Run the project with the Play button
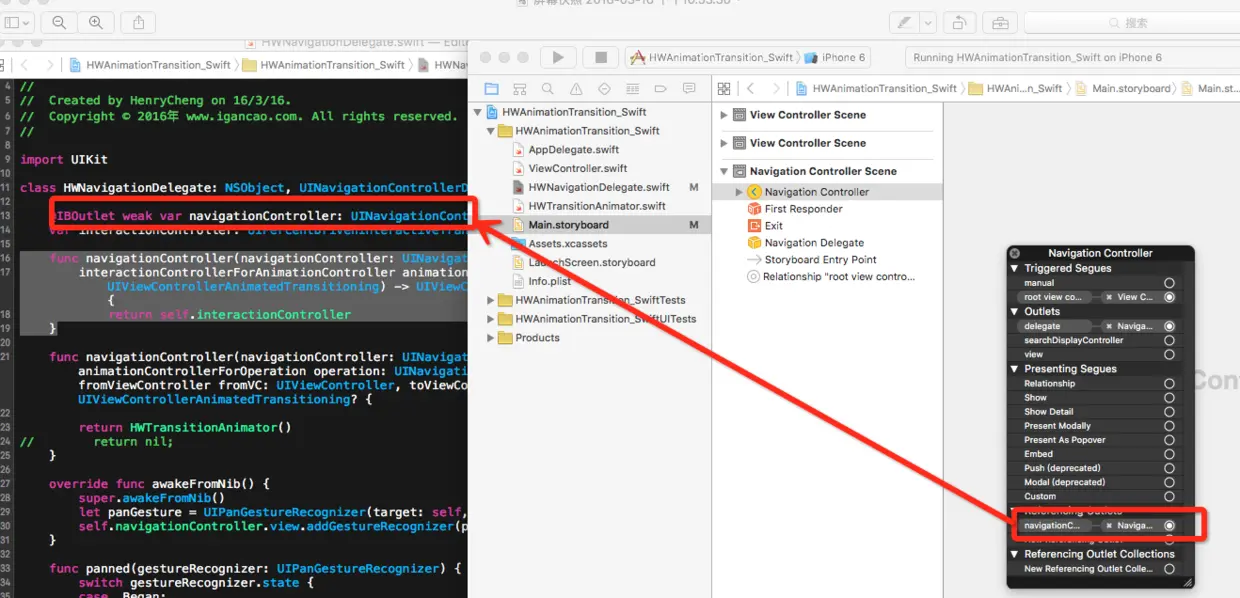Image resolution: width=1240 pixels, height=598 pixels. click(x=558, y=57)
